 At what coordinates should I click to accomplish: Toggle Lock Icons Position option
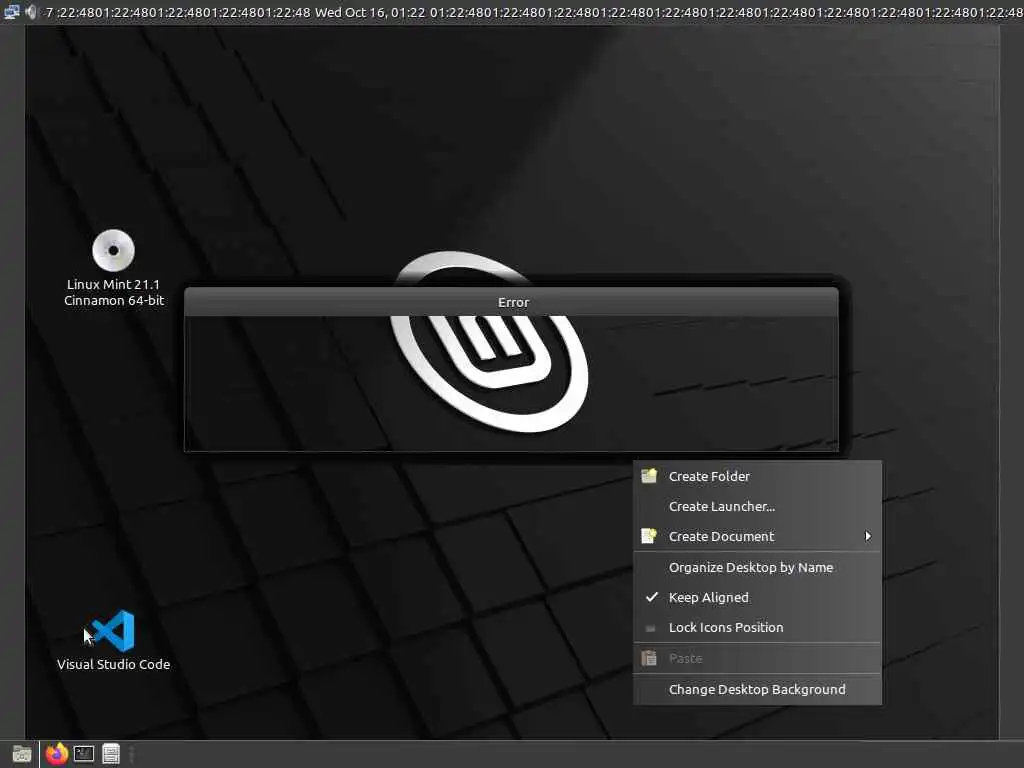(758, 628)
